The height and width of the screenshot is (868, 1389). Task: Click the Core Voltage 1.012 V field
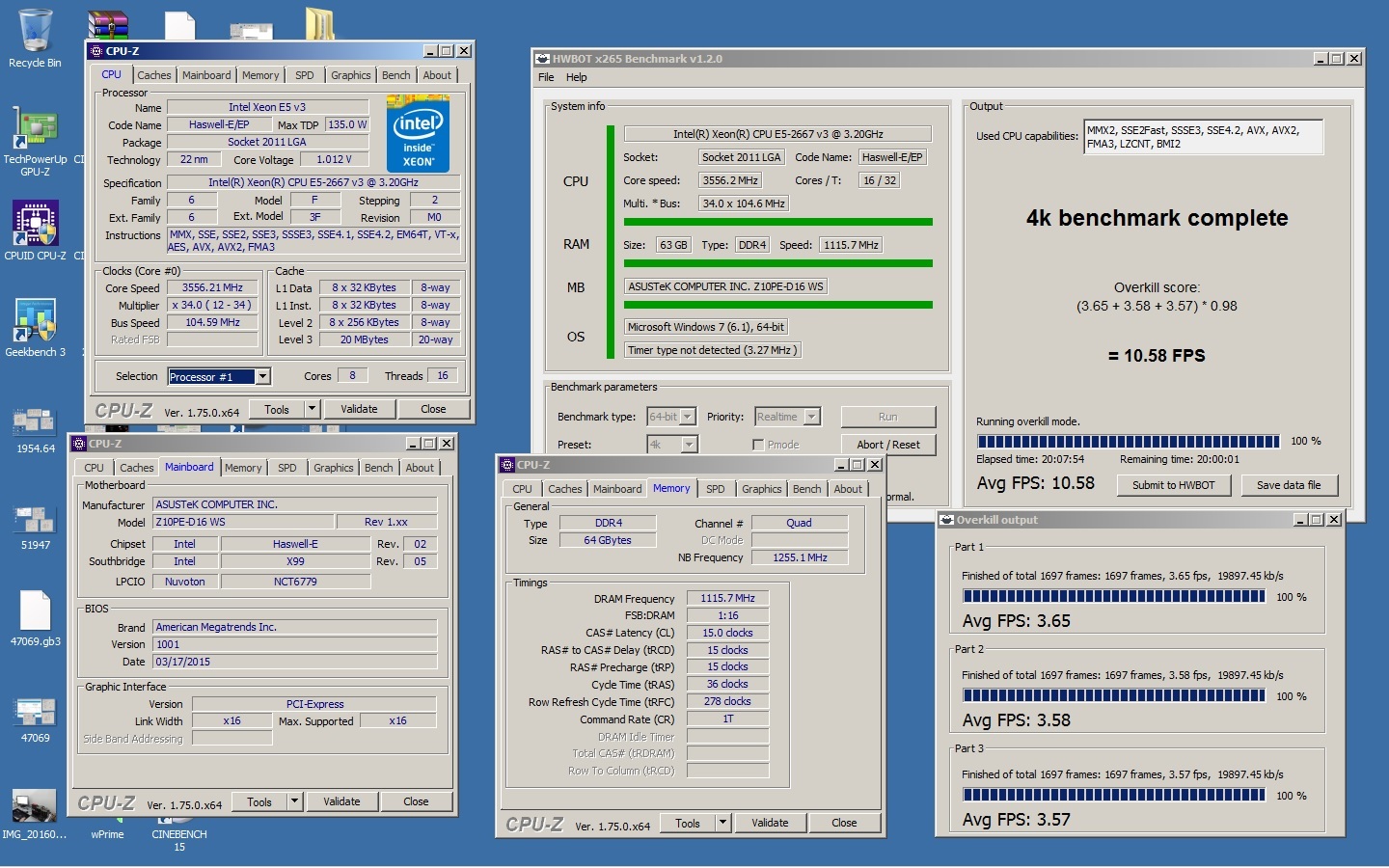[335, 160]
